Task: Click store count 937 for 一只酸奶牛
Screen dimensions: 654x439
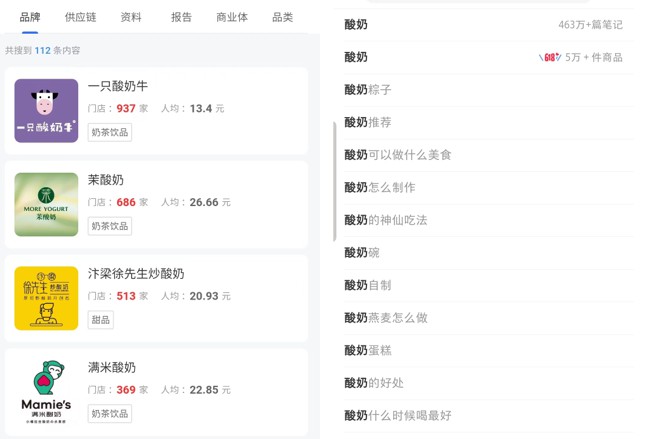Action: tap(126, 108)
